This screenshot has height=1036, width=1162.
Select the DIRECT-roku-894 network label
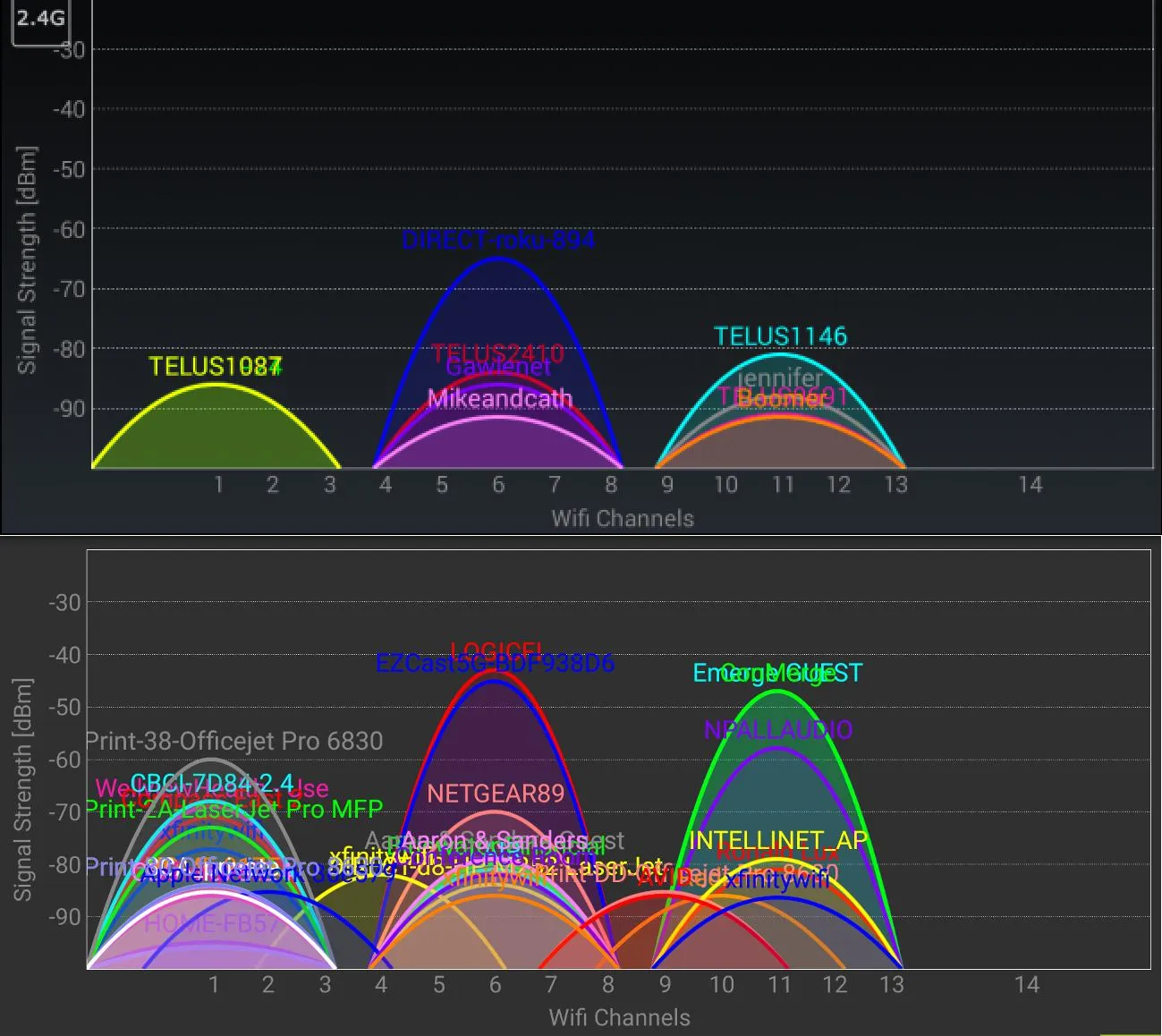[498, 240]
